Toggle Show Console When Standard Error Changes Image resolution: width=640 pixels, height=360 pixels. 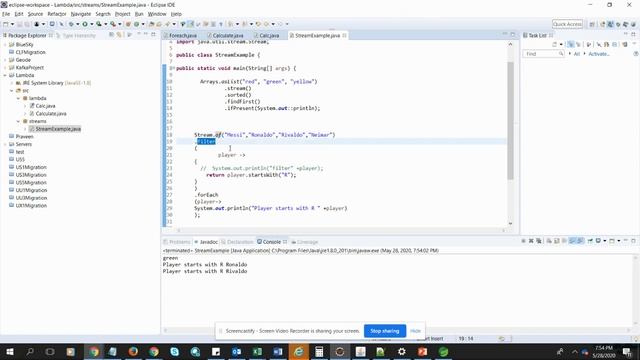(x=580, y=241)
